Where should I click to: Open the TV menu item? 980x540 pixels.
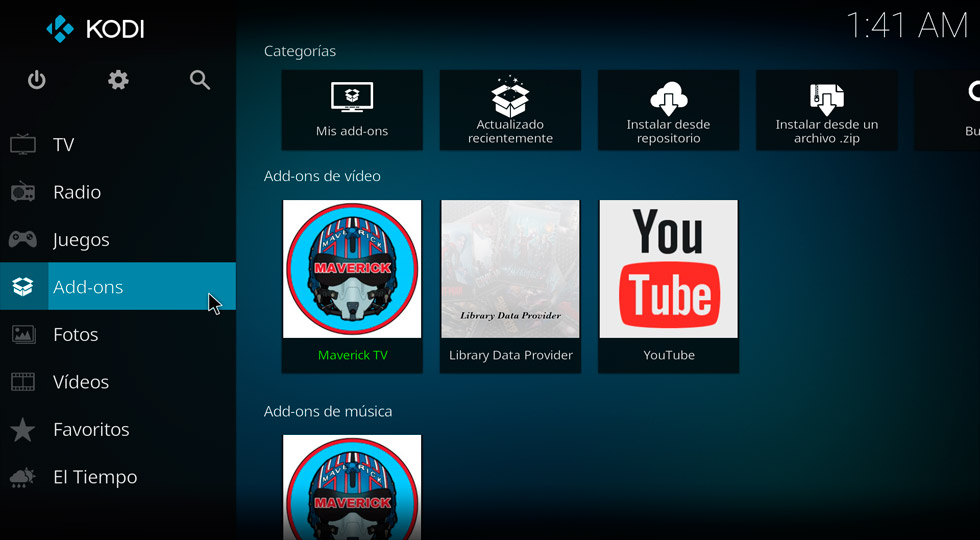pyautogui.click(x=118, y=144)
